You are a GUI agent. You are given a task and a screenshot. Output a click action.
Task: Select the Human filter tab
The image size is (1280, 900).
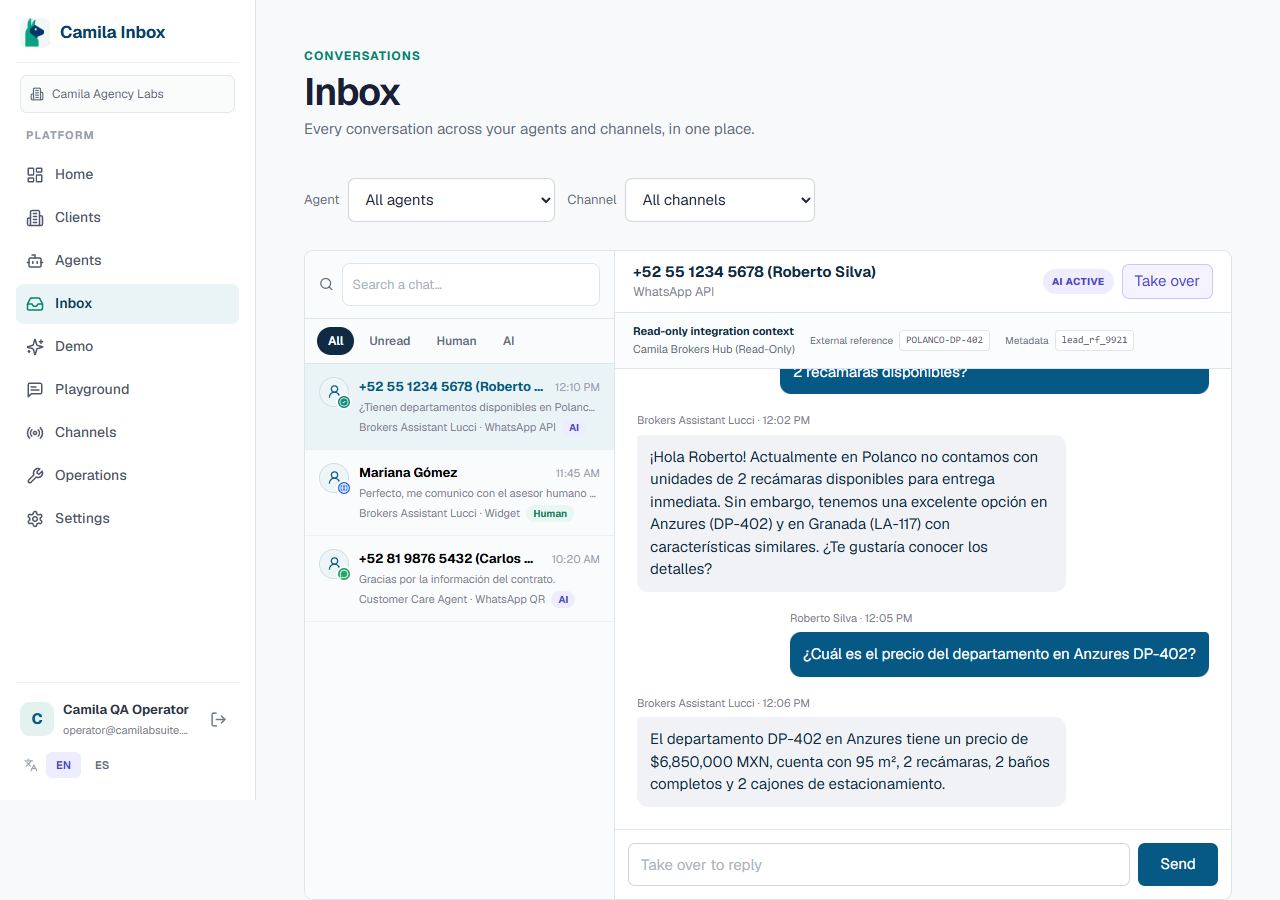(x=456, y=341)
